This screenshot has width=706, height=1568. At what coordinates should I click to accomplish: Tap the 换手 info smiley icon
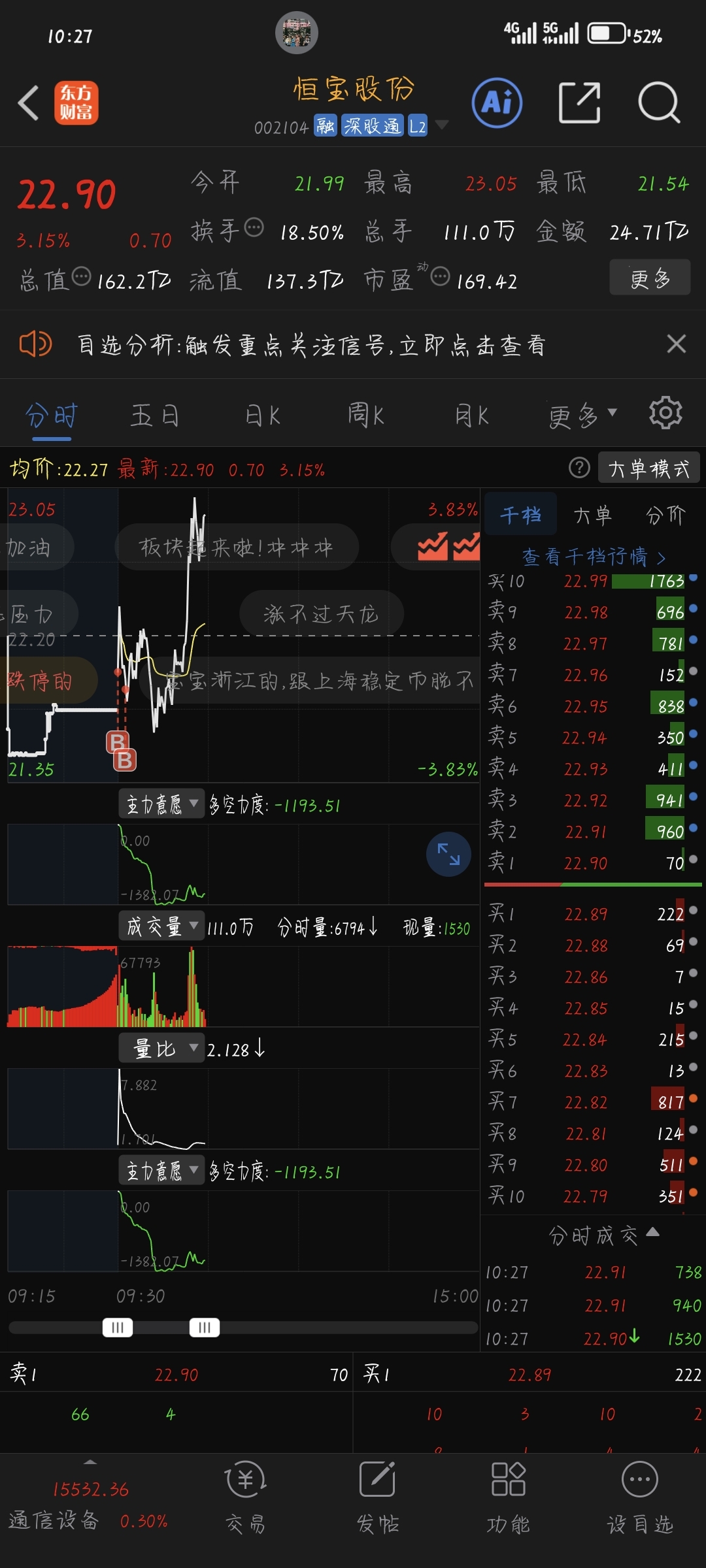[x=254, y=227]
